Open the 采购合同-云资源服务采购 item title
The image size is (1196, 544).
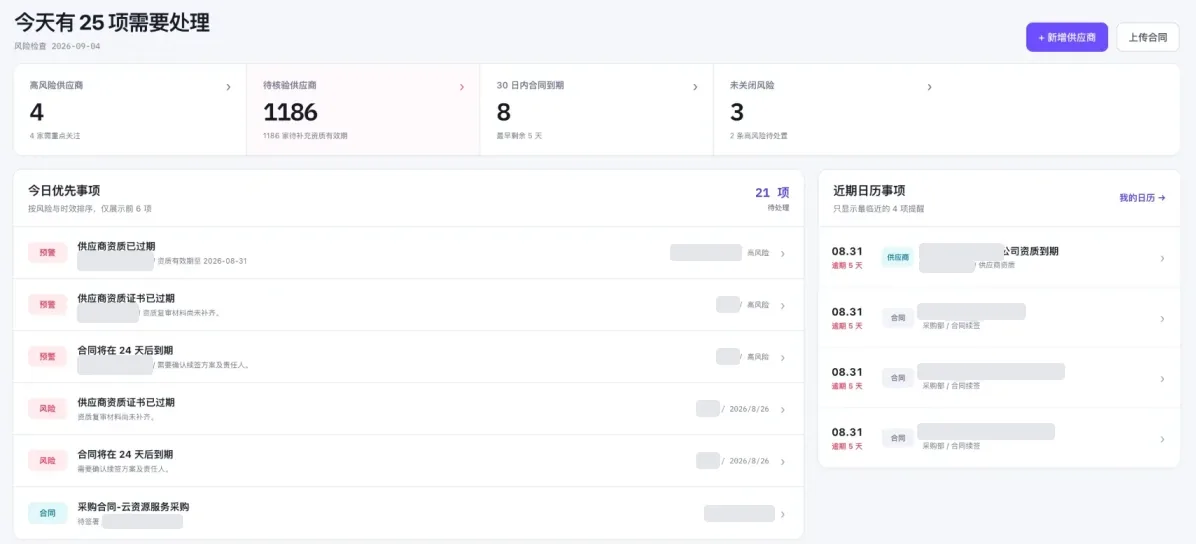point(133,507)
